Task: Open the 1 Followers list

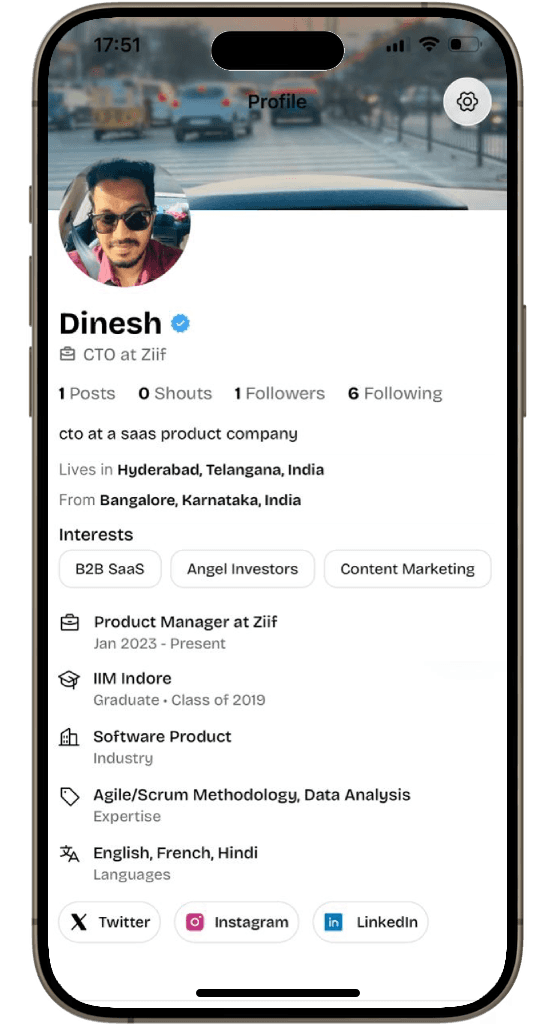Action: 279,394
